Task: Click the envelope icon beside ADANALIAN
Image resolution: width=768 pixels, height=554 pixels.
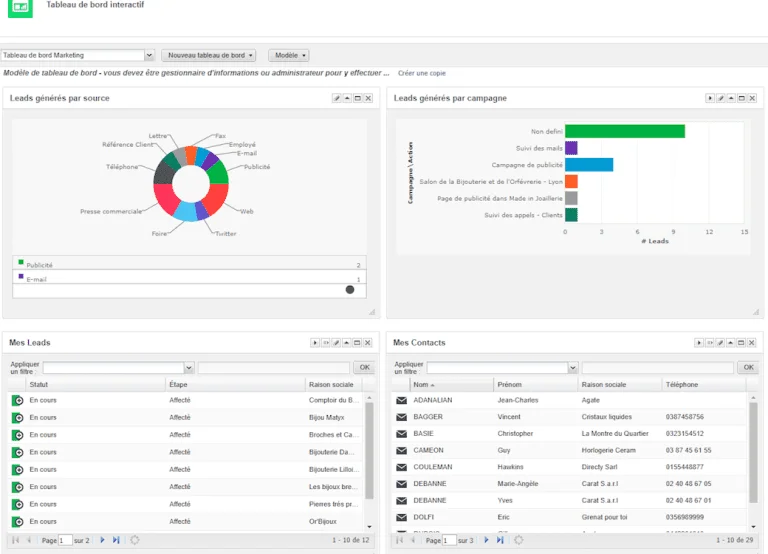Action: coord(401,400)
